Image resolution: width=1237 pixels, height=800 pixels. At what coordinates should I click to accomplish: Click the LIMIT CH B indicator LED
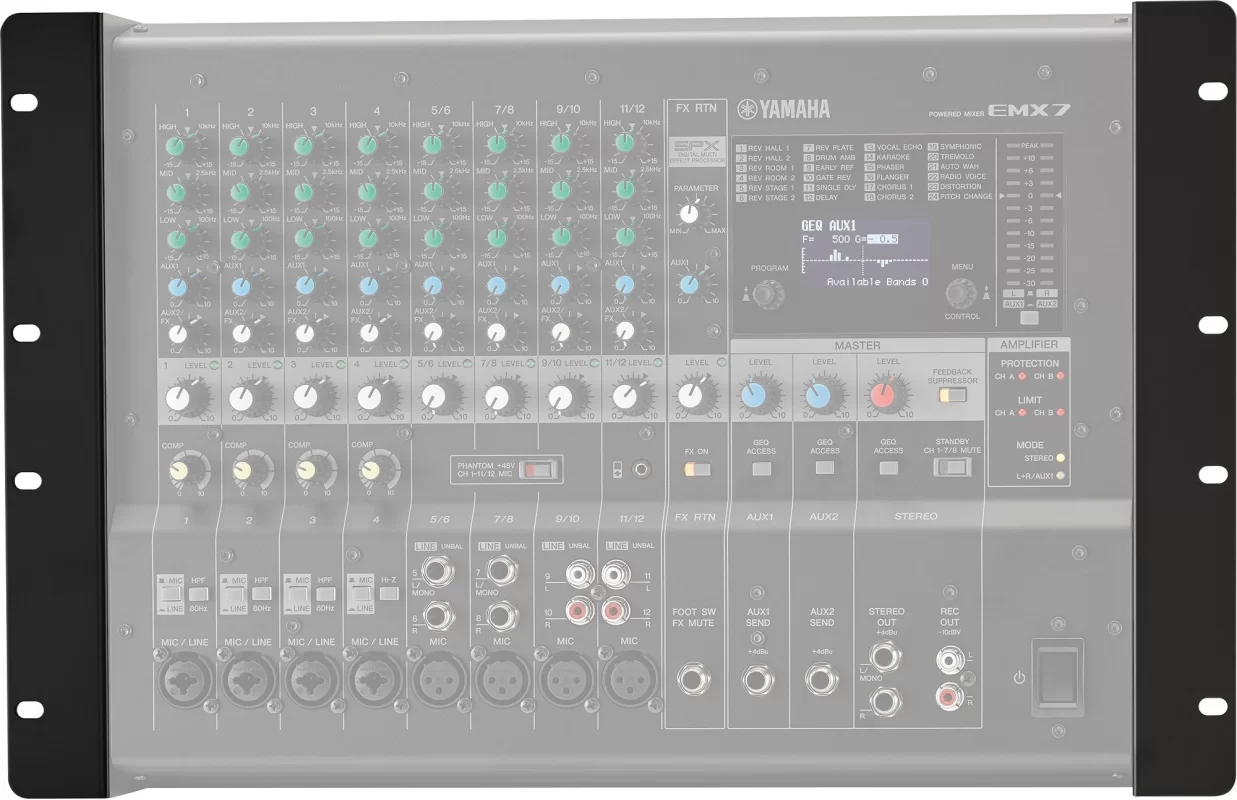click(1059, 412)
